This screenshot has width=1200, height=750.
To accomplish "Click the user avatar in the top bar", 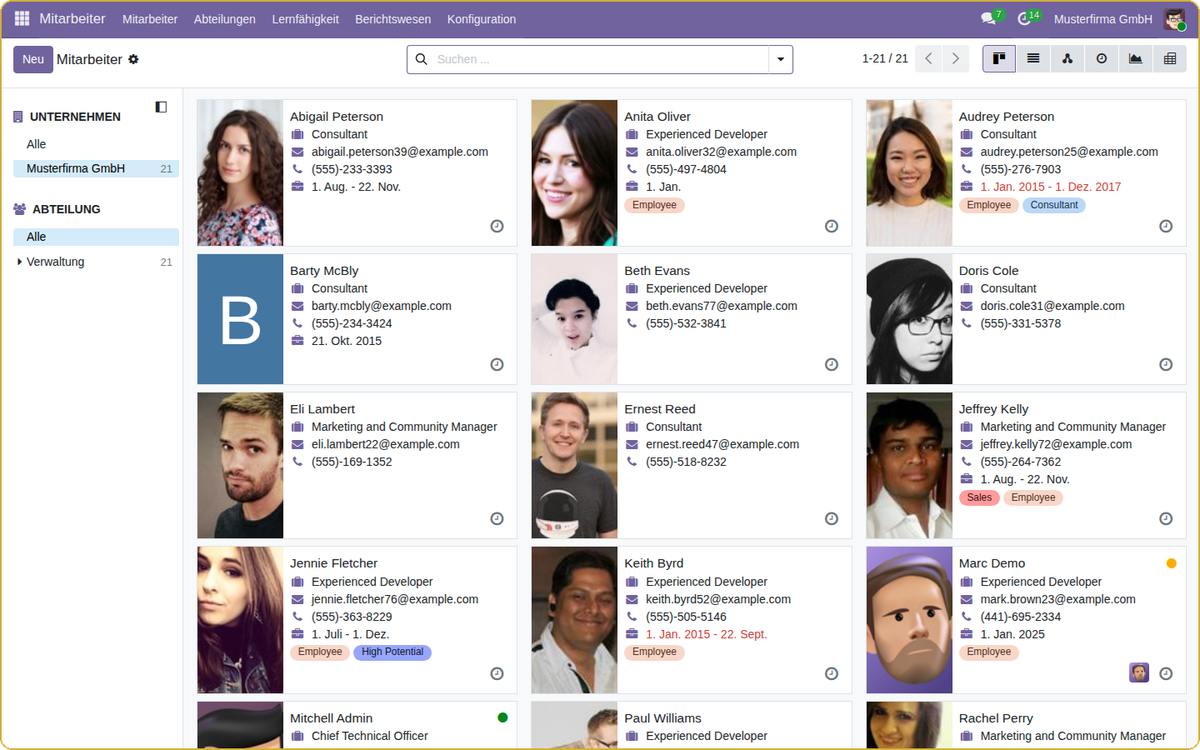I will click(x=1174, y=19).
